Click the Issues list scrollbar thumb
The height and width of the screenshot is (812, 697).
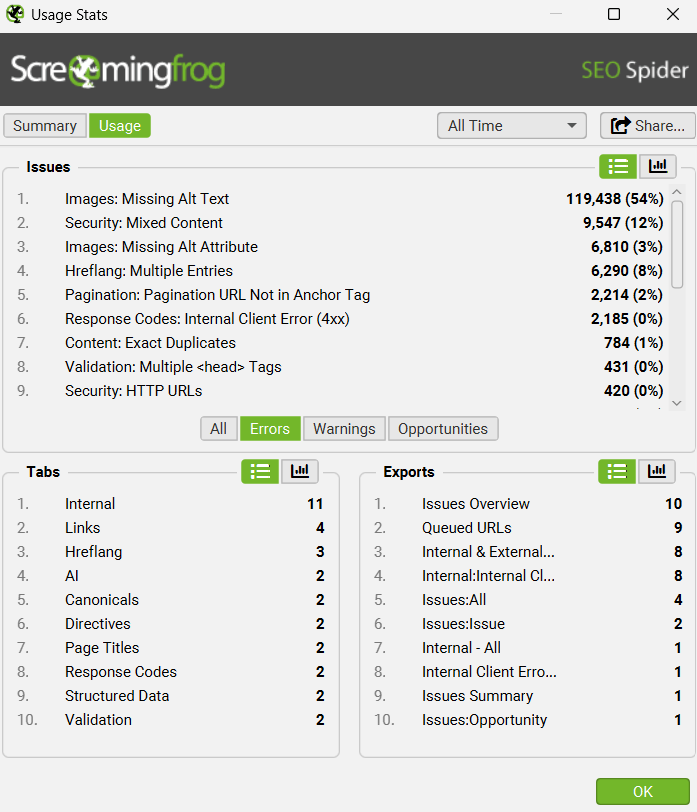click(x=677, y=244)
